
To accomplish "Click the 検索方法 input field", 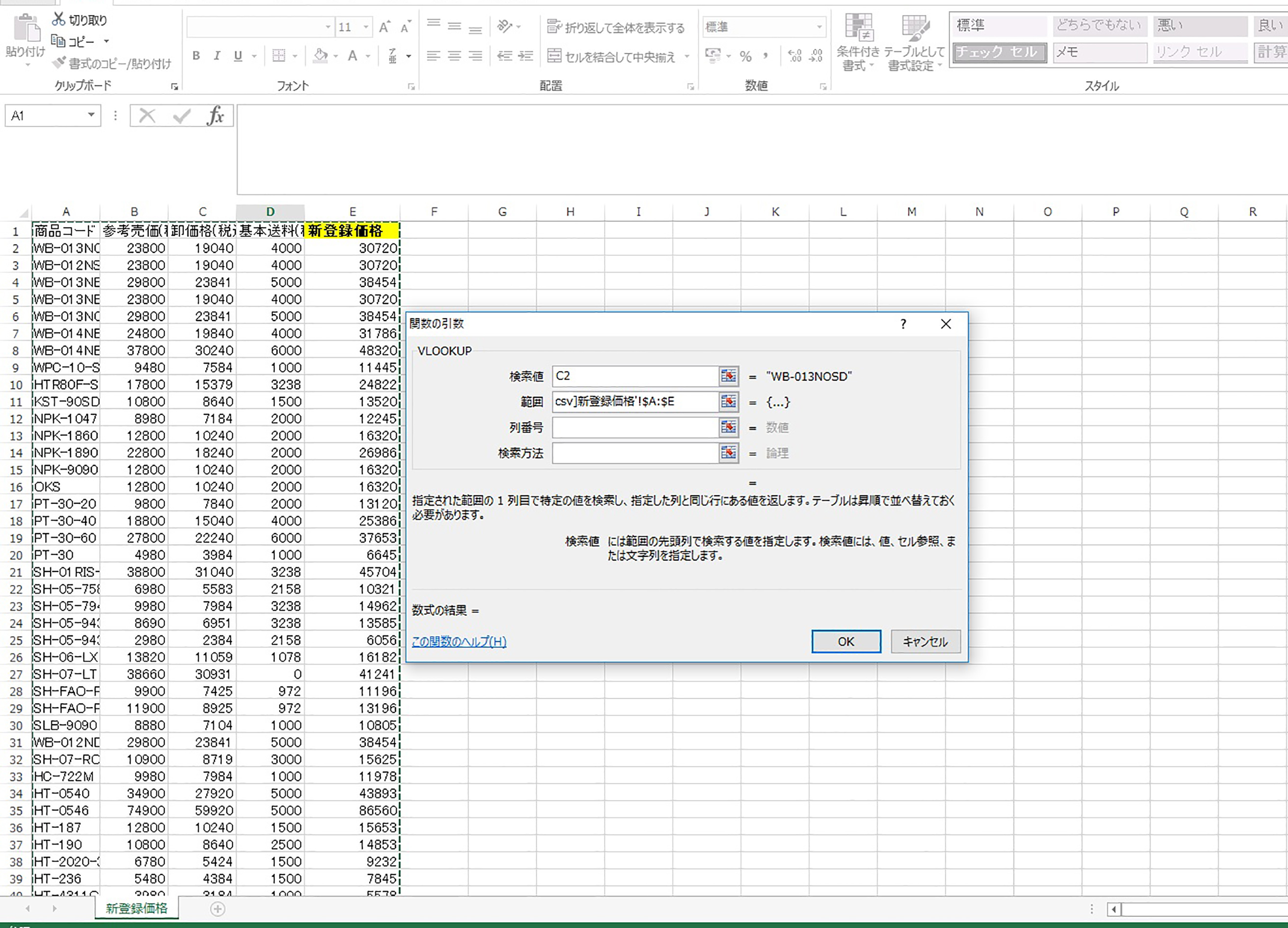I will (x=635, y=453).
